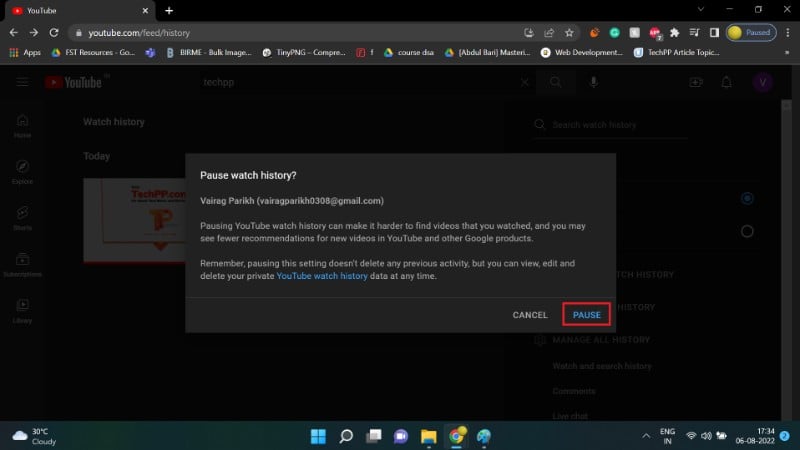This screenshot has height=450, width=800.
Task: Open weather widget showing 30°C Cloudy
Action: click(34, 436)
